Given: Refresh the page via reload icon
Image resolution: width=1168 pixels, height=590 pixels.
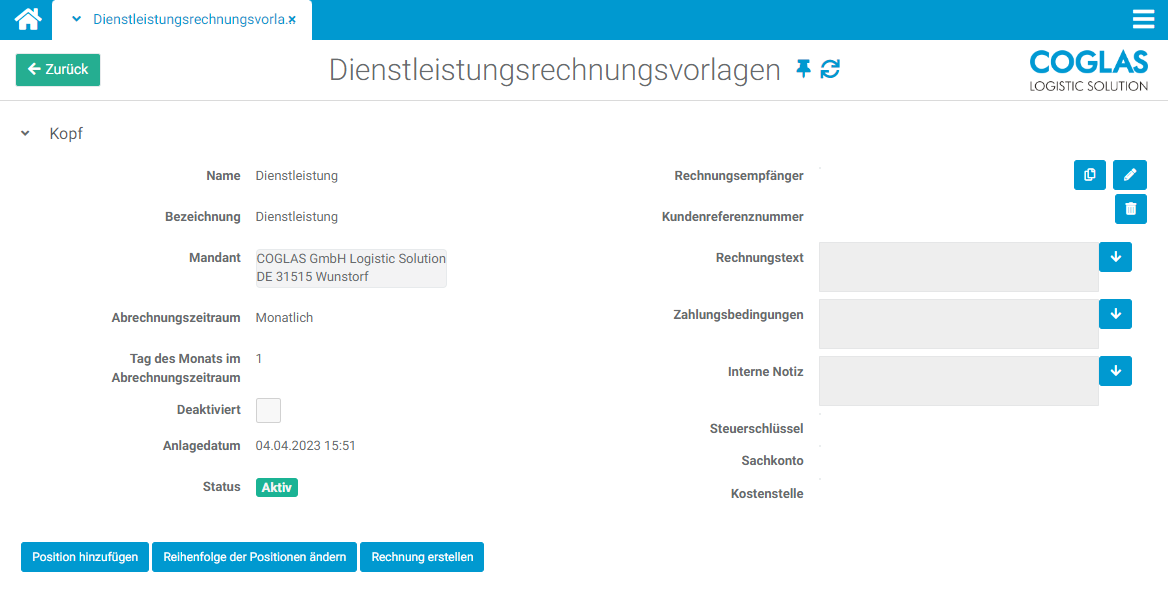Looking at the screenshot, I should pyautogui.click(x=830, y=69).
